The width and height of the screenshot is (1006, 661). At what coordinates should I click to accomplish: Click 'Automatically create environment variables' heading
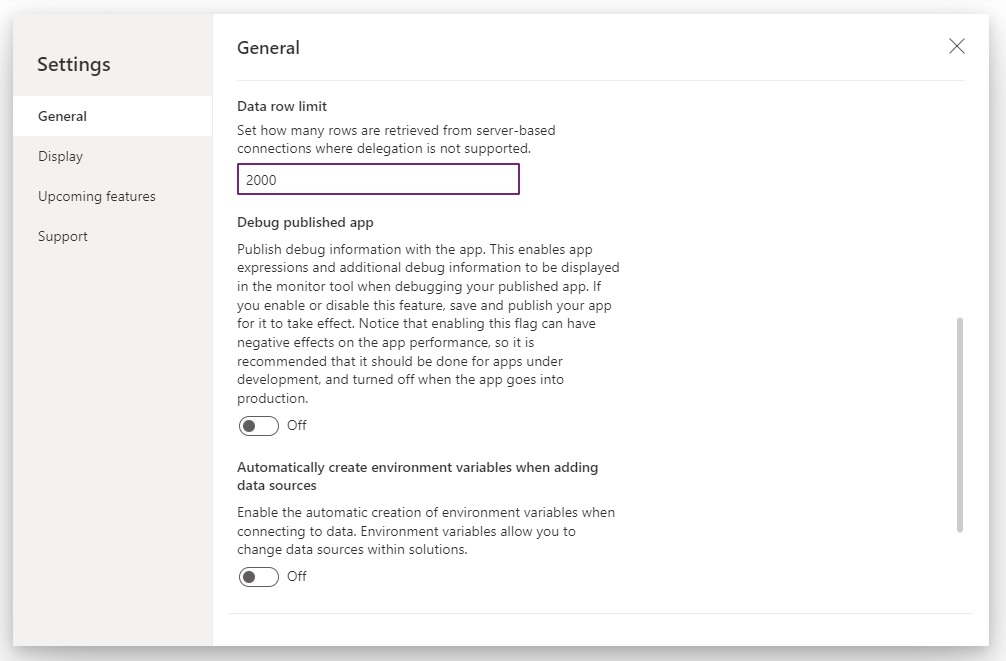point(418,476)
